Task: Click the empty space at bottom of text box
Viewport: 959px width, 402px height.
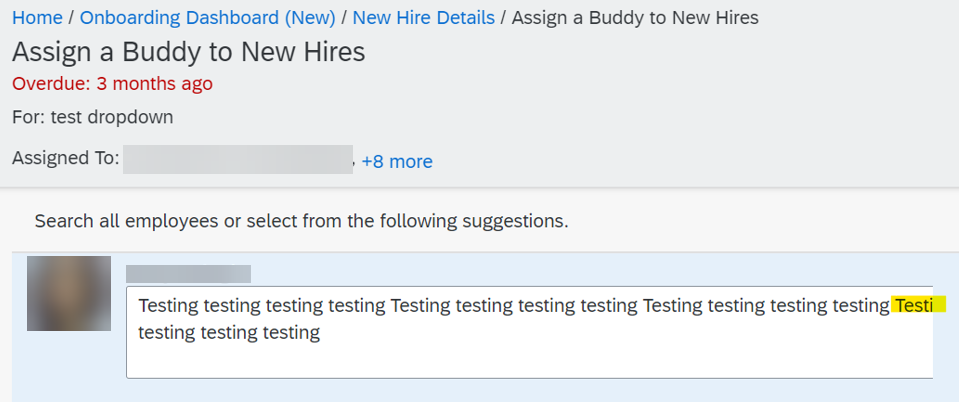Action: point(529,362)
